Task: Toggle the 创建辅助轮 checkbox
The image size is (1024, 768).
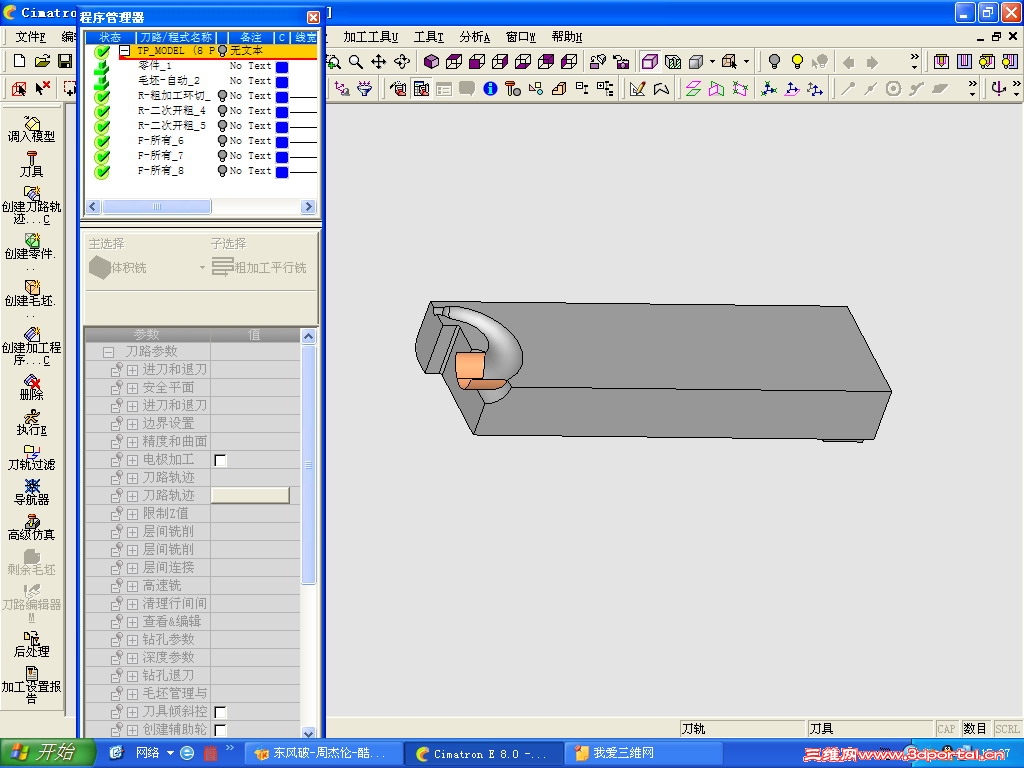Action: coord(221,729)
